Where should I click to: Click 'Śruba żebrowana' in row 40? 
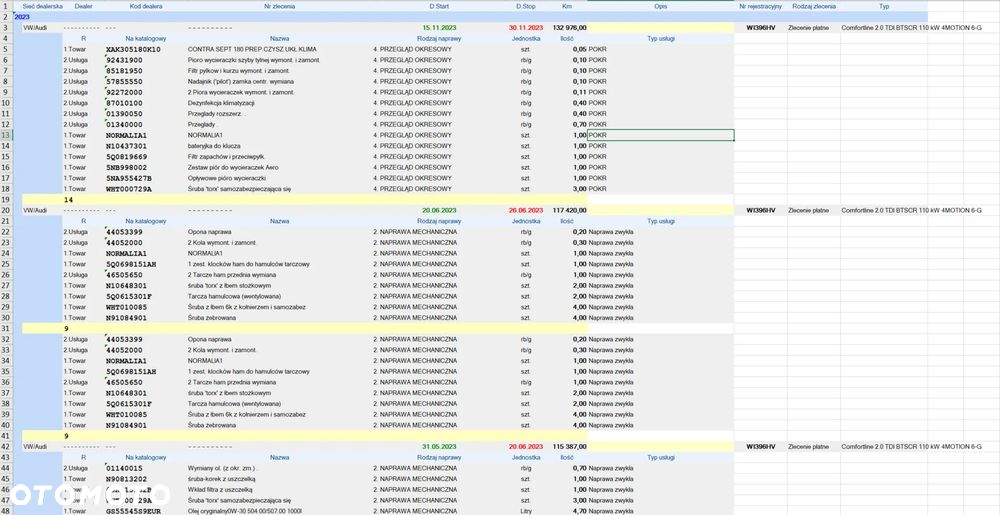(212, 425)
